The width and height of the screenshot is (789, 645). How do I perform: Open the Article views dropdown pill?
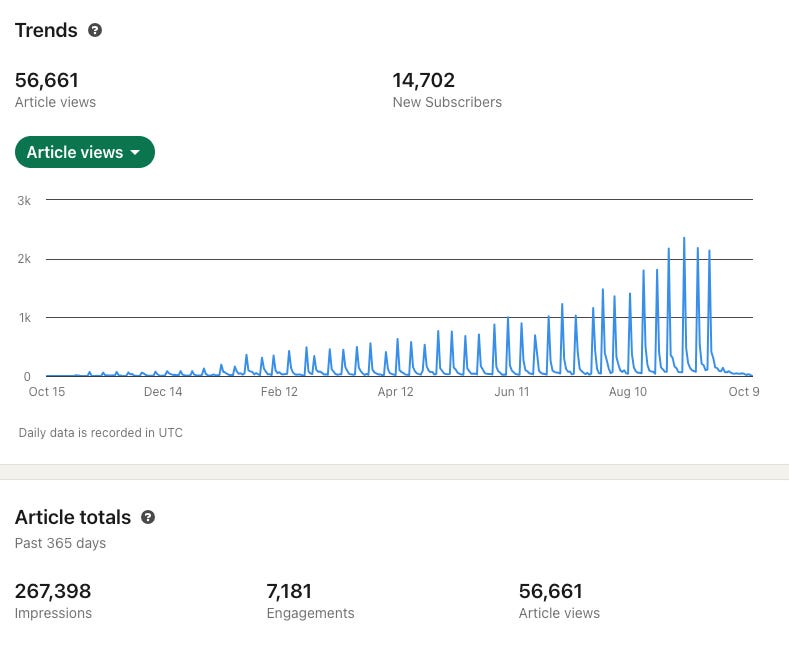pyautogui.click(x=85, y=152)
